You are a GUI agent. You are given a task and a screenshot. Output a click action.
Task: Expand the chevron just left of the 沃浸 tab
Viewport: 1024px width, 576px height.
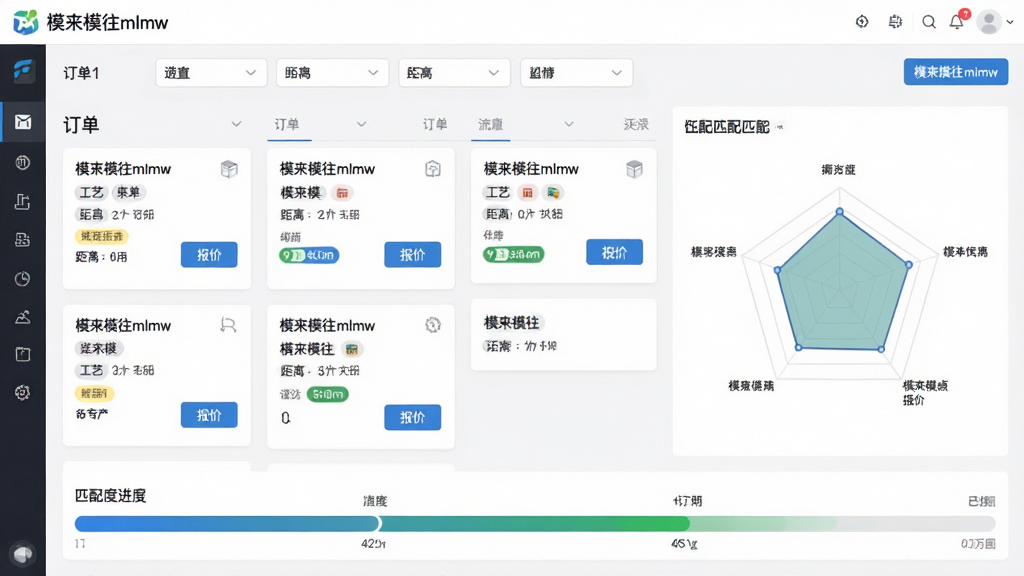coord(569,124)
